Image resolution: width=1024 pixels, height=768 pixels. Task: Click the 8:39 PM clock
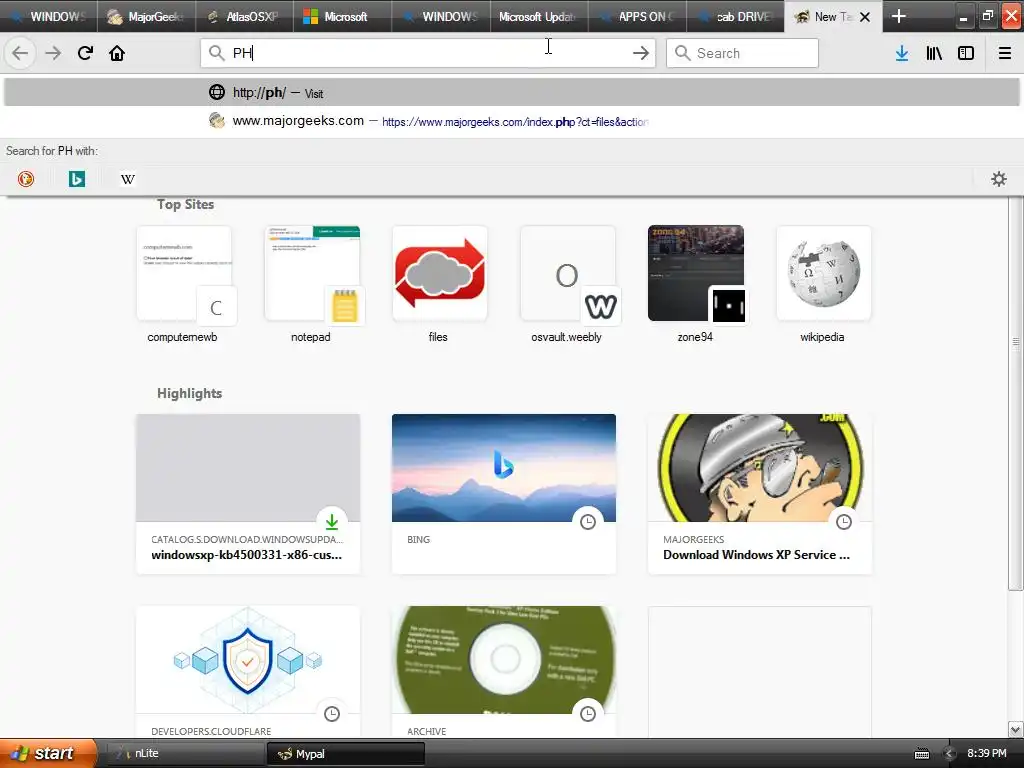tap(987, 753)
